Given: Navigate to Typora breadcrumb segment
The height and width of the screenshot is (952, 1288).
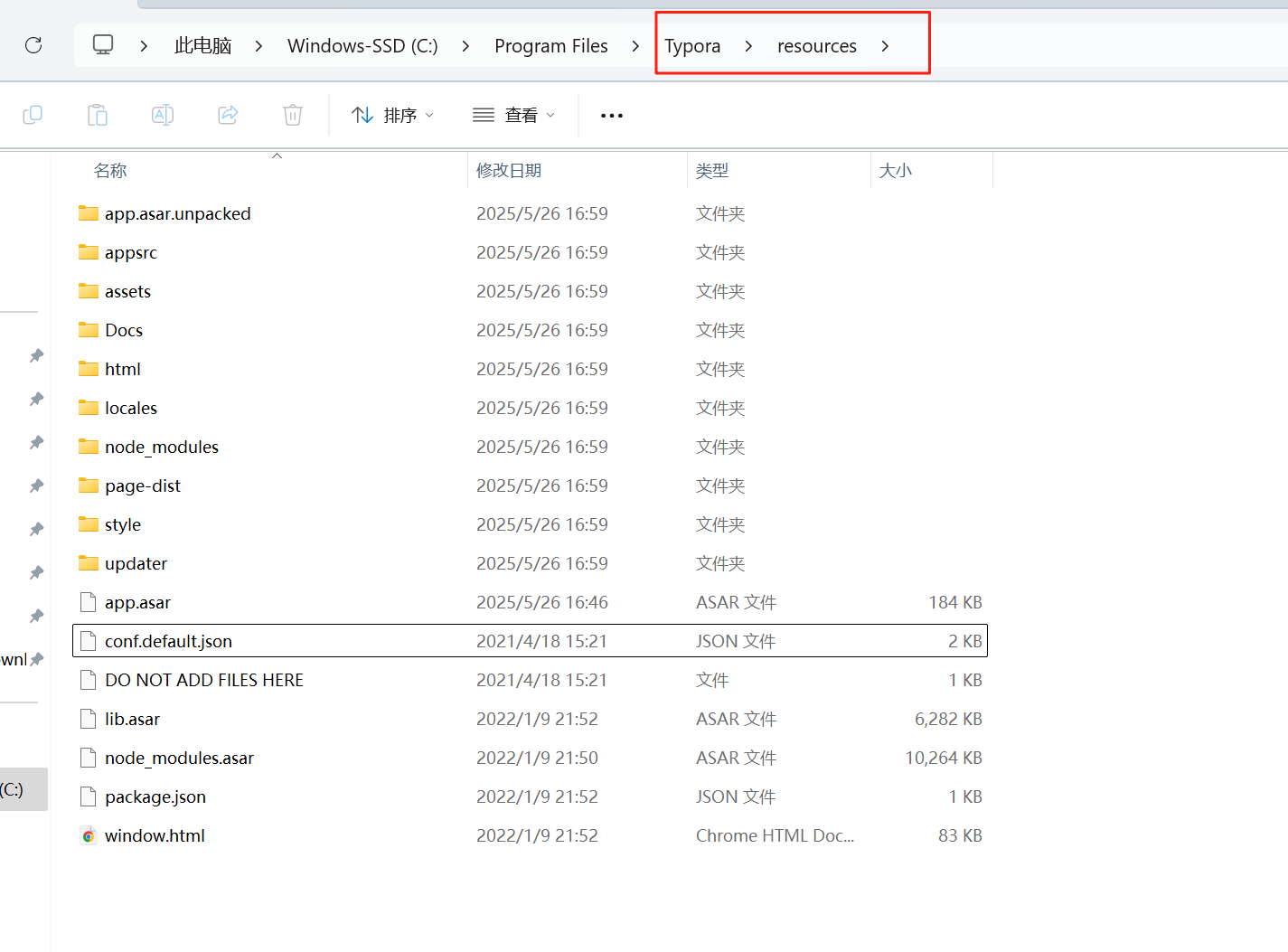Looking at the screenshot, I should [692, 46].
